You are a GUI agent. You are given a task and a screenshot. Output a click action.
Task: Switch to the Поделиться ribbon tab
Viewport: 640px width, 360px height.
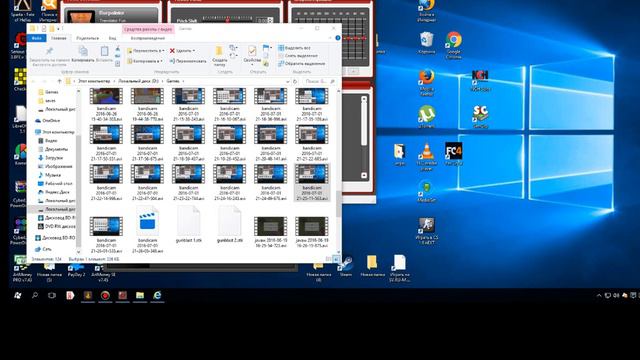click(87, 38)
